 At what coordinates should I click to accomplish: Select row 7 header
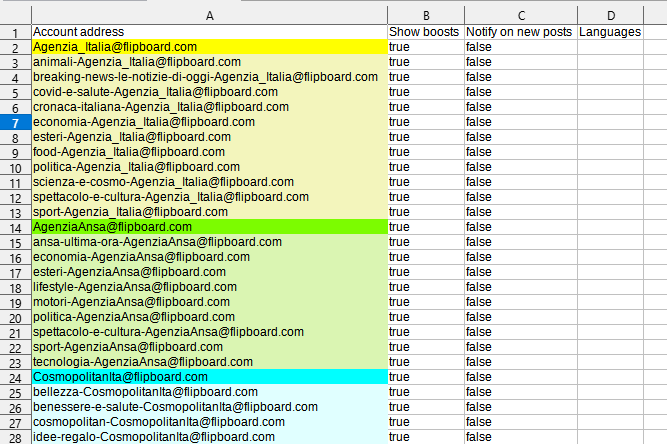tap(15, 122)
